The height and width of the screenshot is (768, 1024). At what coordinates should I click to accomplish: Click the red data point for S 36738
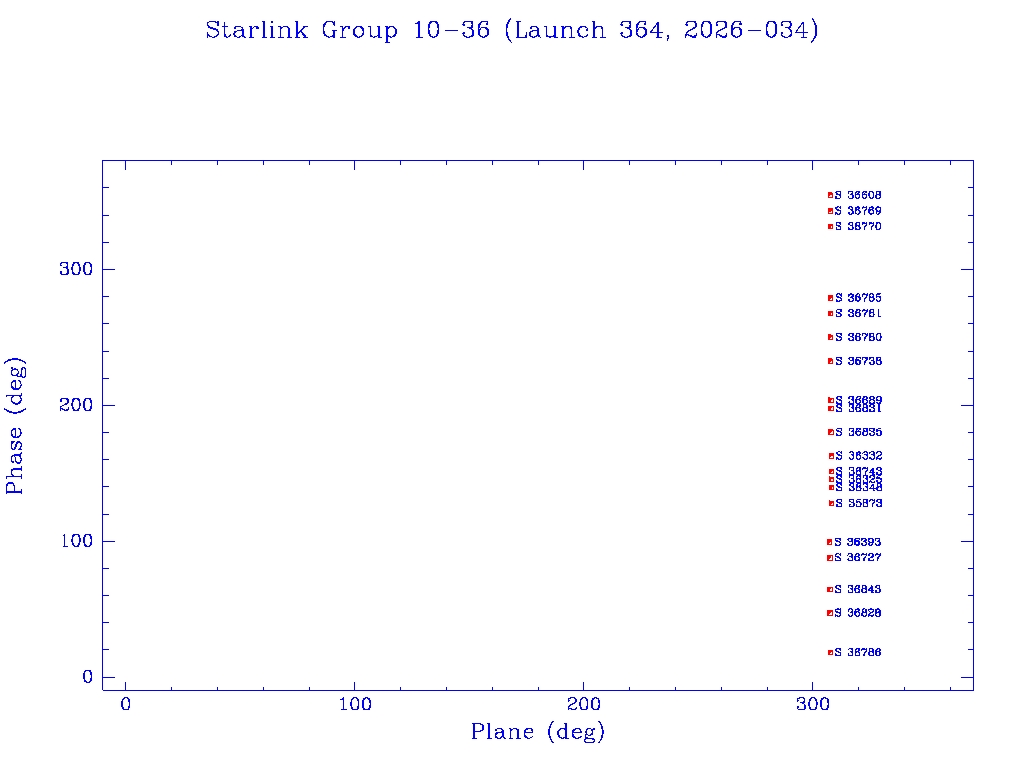(830, 361)
